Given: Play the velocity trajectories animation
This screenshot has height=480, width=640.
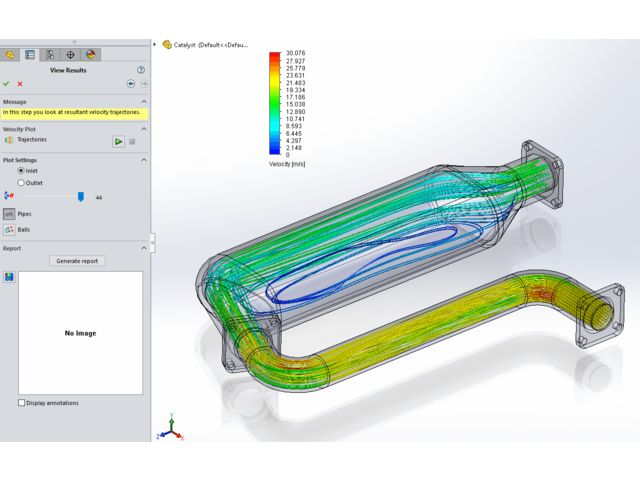Looking at the screenshot, I should click(118, 141).
